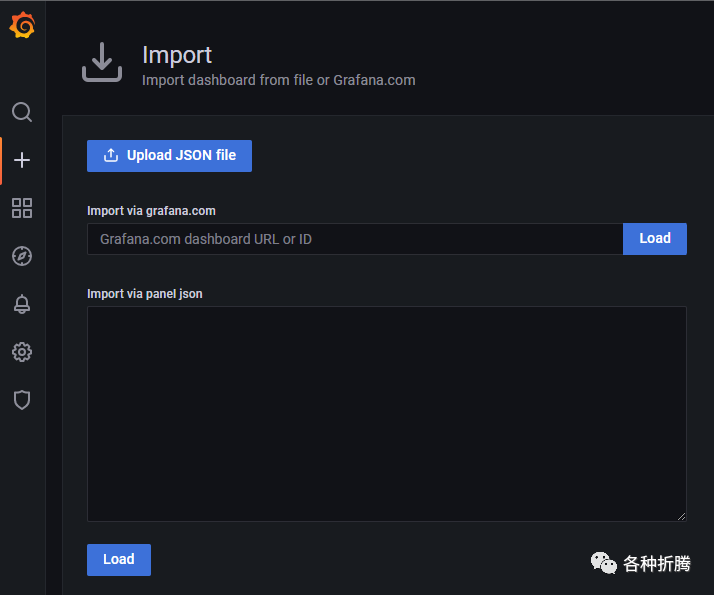Click the Import via grafana.com label
The image size is (714, 595).
151,211
